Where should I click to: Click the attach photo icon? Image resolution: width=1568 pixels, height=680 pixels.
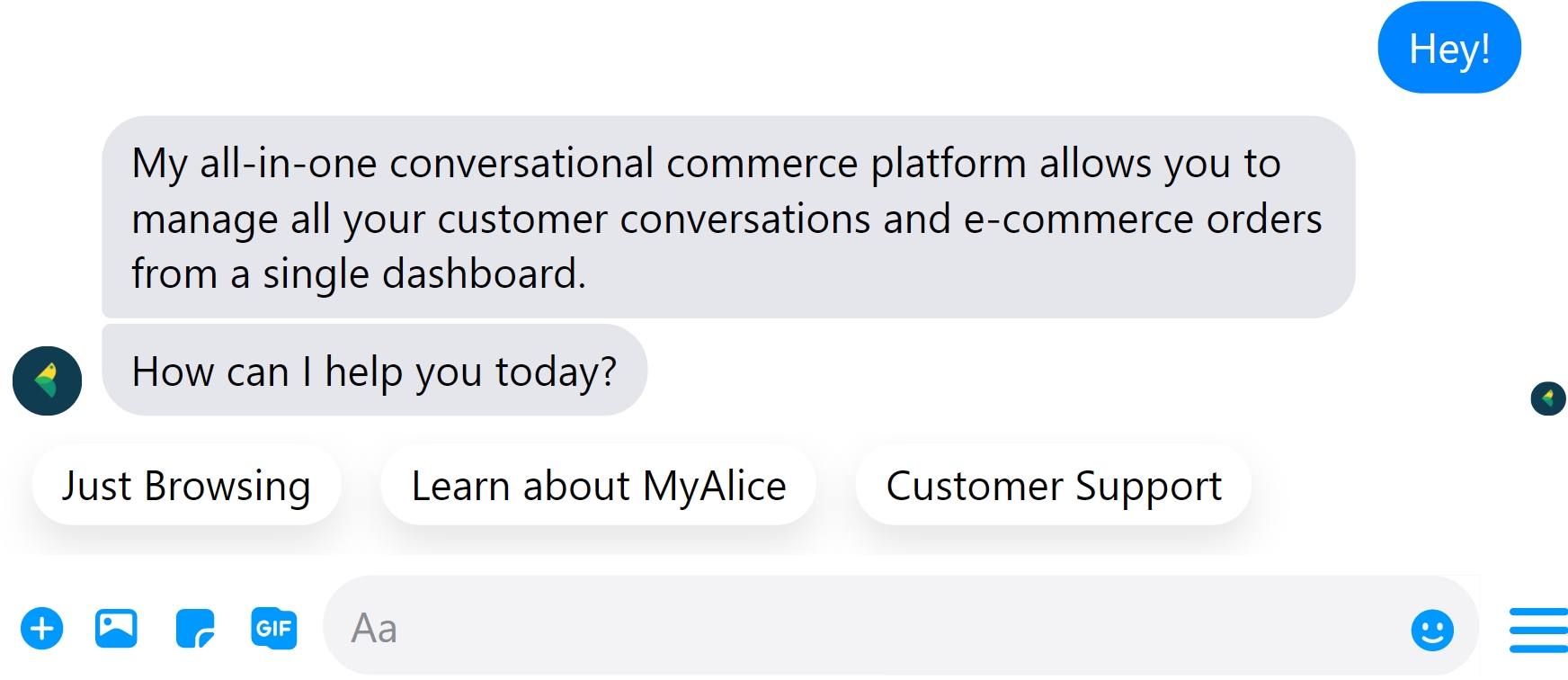(x=116, y=628)
